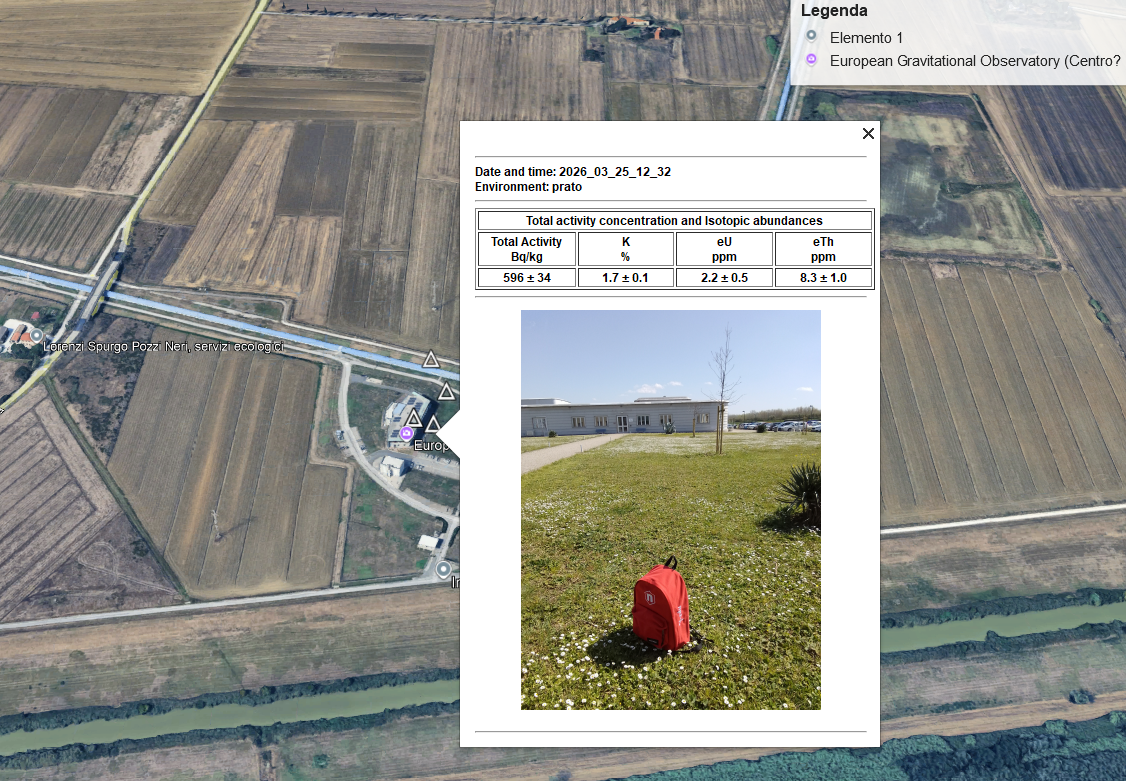Click the eTh ppm column header
This screenshot has width=1126, height=781.
[x=823, y=249]
